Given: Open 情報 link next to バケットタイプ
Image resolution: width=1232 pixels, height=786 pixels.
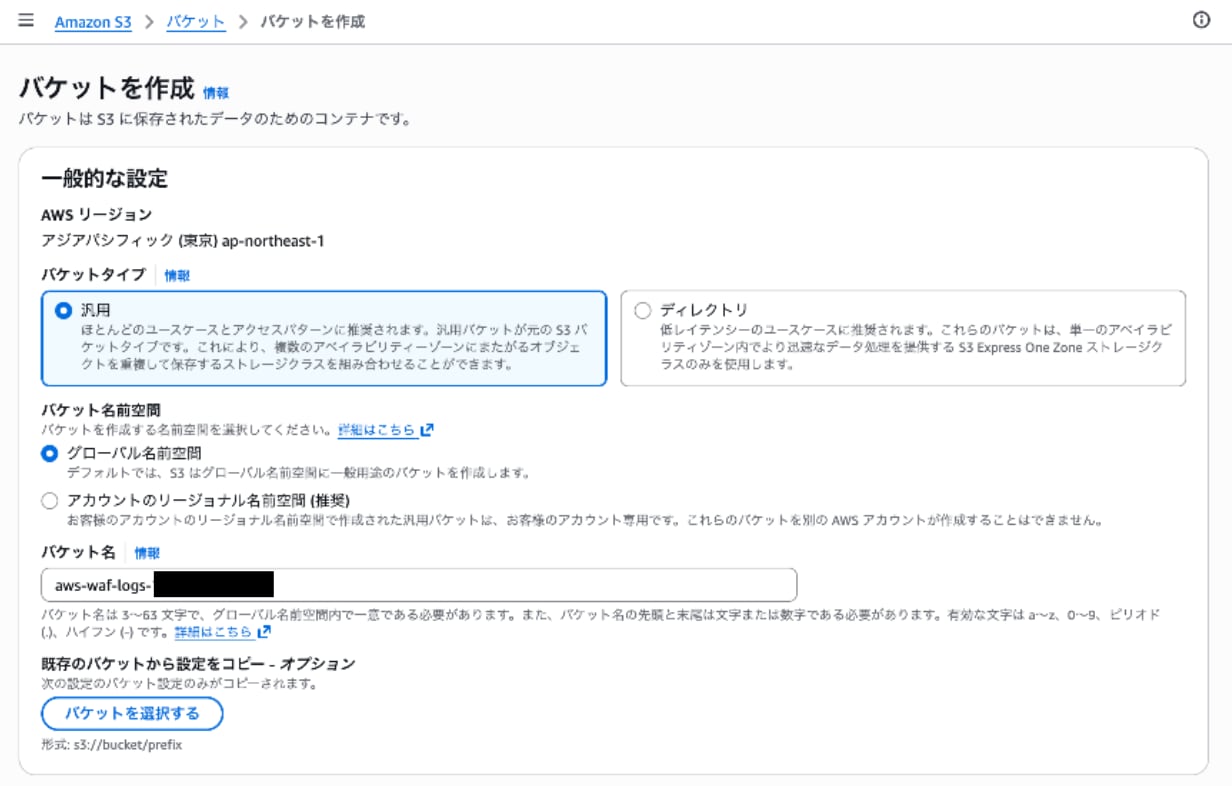Looking at the screenshot, I should (x=177, y=275).
